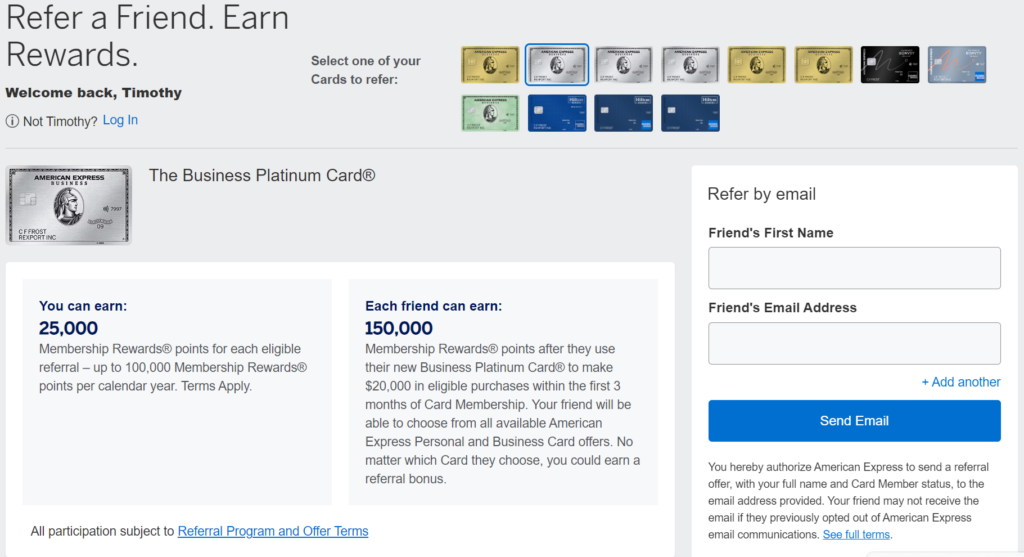Open See full terms link
The width and height of the screenshot is (1024, 557).
[856, 535]
